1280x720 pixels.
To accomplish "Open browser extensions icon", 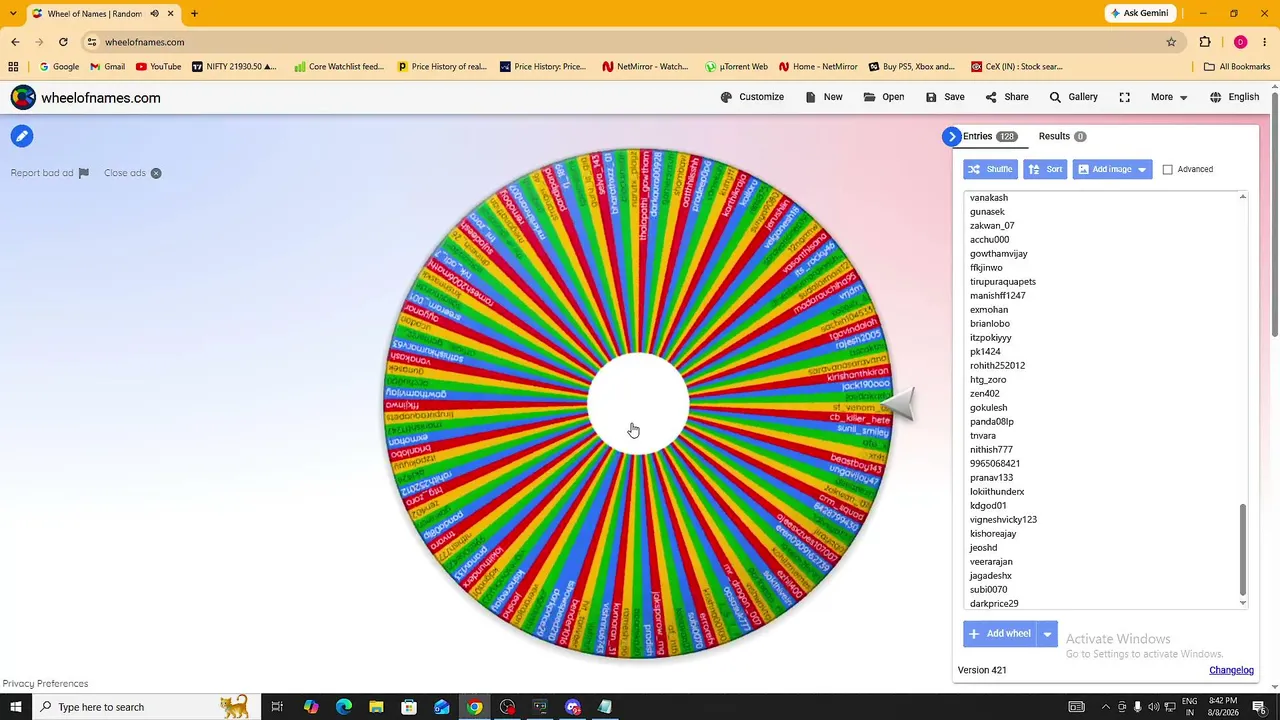I will [1205, 42].
